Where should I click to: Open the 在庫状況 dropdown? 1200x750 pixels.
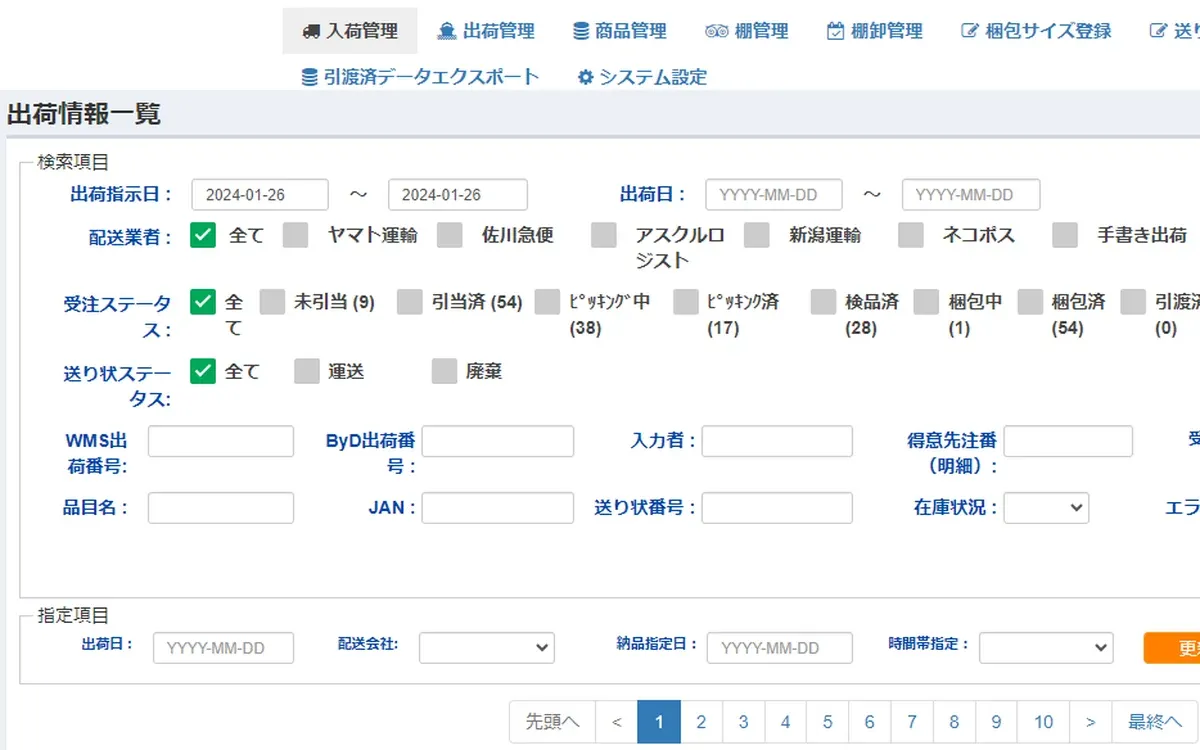(x=1046, y=508)
